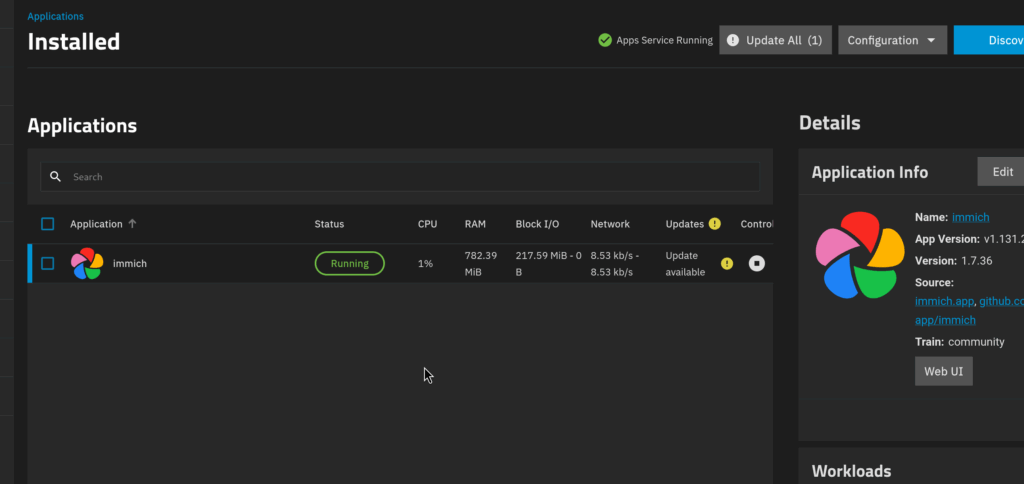1024x484 pixels.
Task: Click the yellow update icon in immich row
Action: click(727, 264)
